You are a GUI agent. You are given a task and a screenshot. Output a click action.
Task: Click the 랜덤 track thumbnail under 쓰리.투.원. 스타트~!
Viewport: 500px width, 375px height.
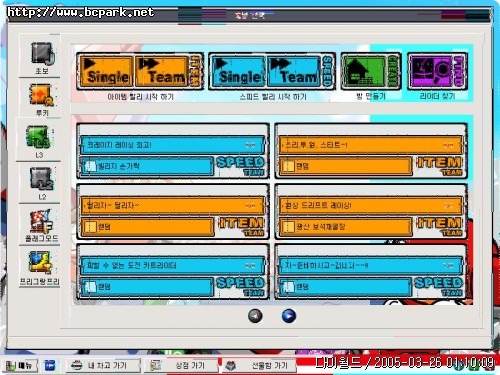(x=288, y=166)
